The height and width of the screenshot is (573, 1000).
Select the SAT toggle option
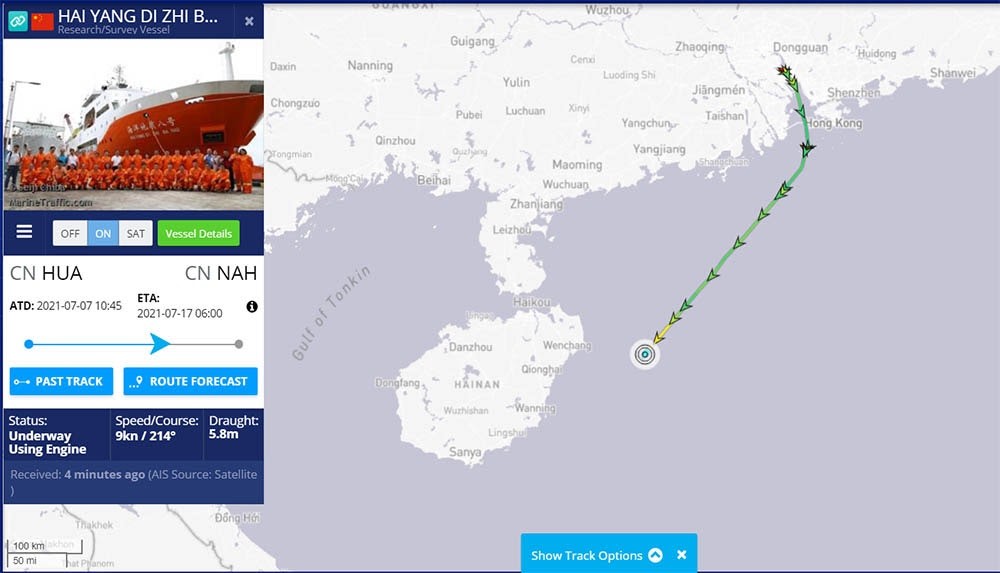point(136,234)
